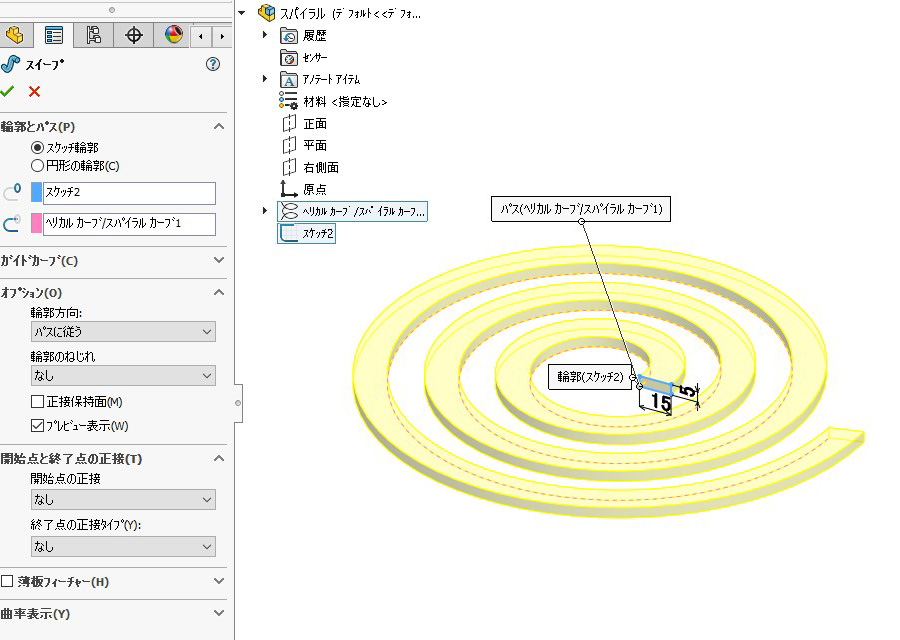Open the DimXpertManager crosshair tab
The image size is (900, 640).
(134, 36)
